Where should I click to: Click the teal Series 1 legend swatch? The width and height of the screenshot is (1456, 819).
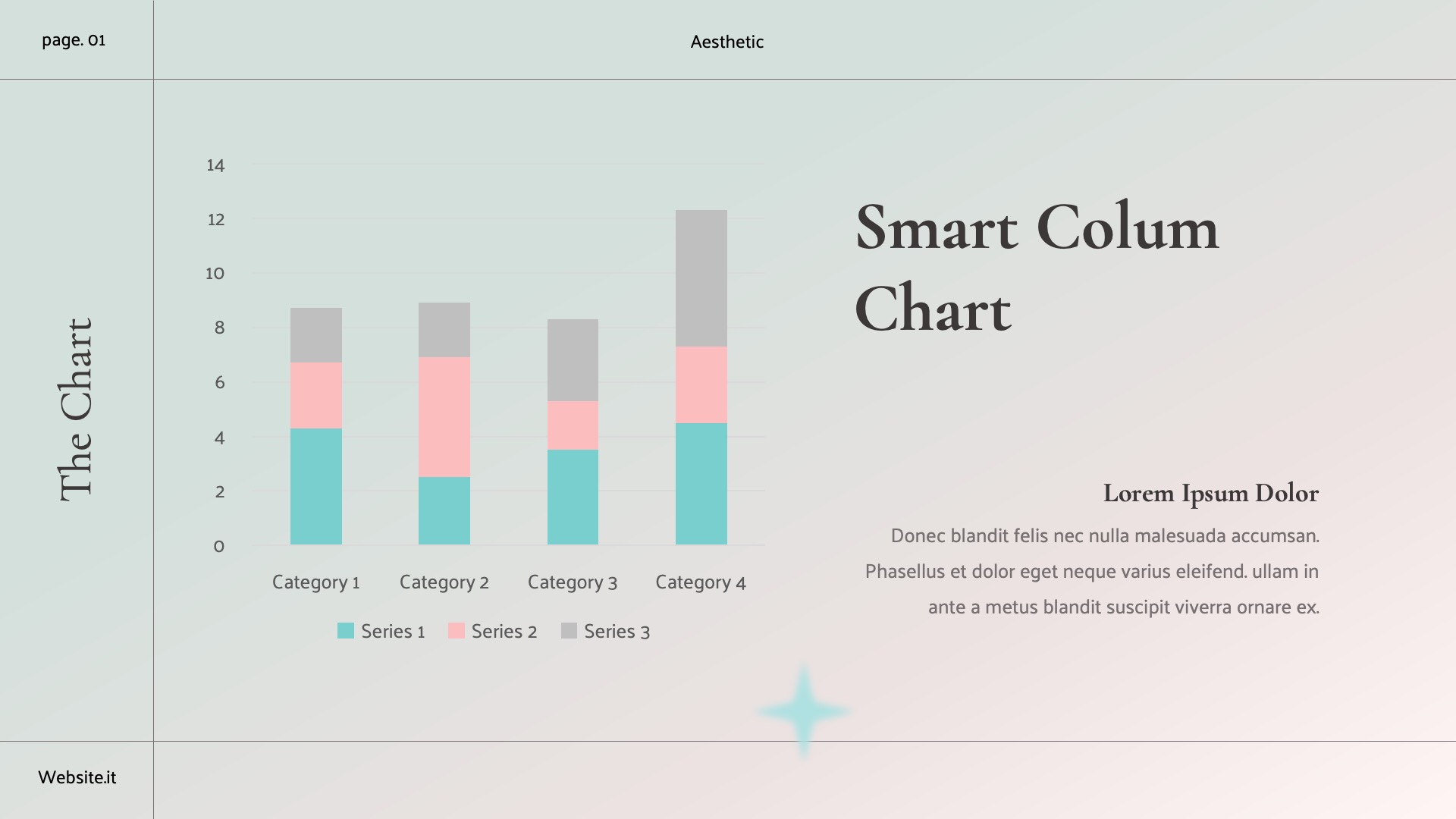[345, 631]
